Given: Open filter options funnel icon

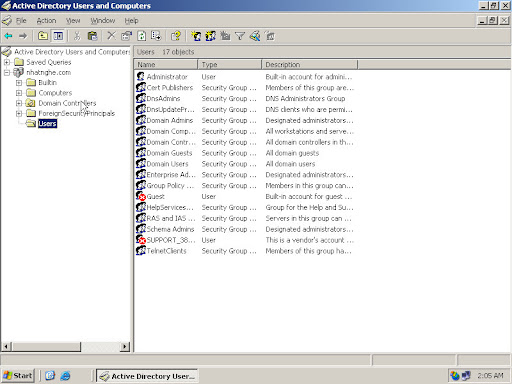Looking at the screenshot, I should tap(240, 36).
